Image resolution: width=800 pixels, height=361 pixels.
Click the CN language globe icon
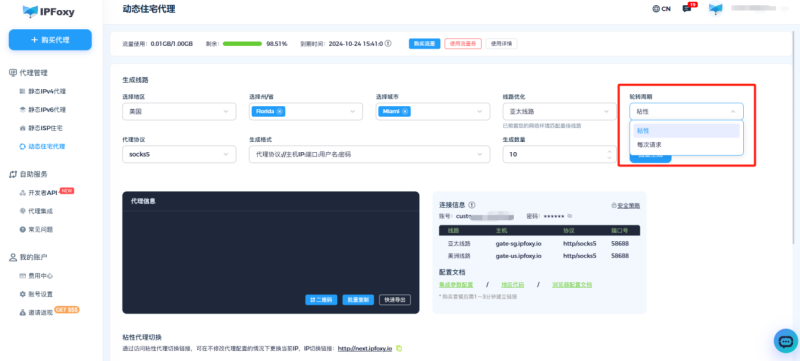point(656,9)
